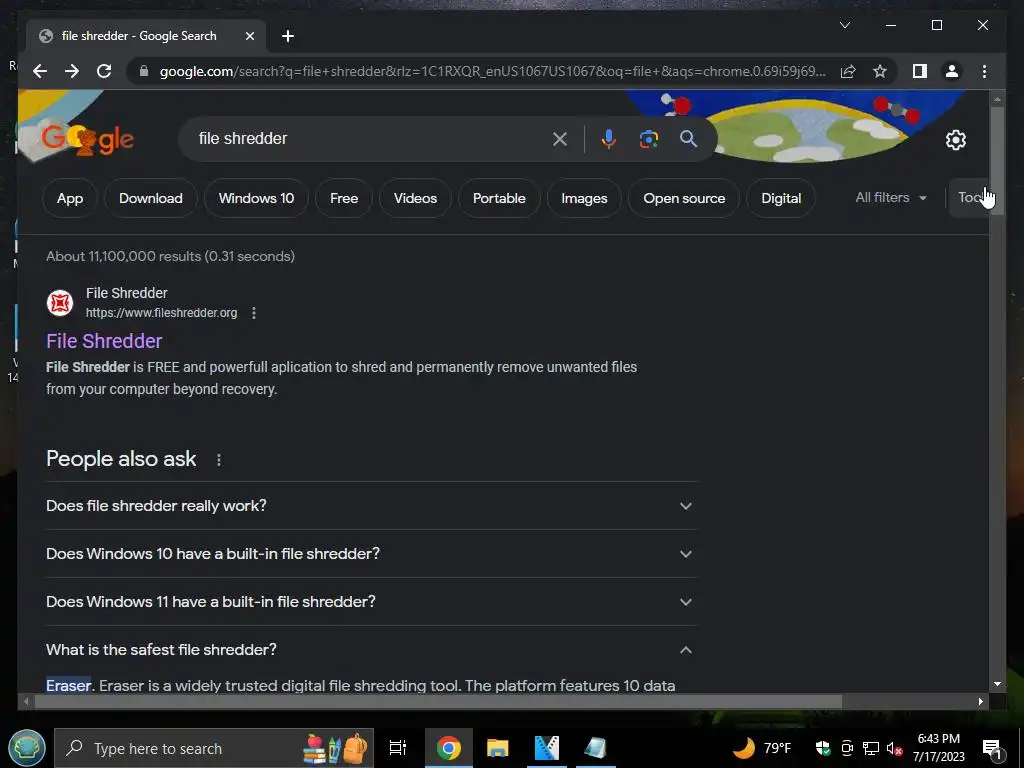Clear the search box text
Viewport: 1024px width, 768px height.
tap(560, 138)
